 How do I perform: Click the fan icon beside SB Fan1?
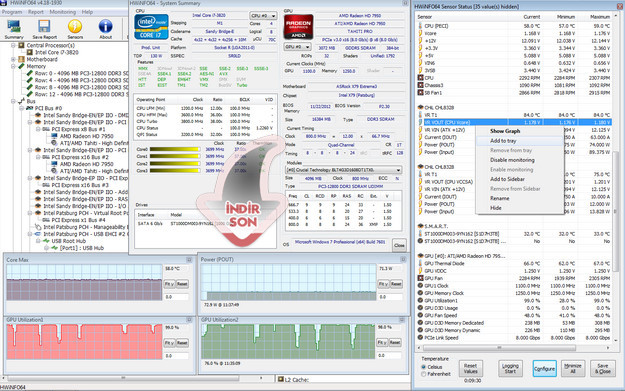click(x=420, y=92)
